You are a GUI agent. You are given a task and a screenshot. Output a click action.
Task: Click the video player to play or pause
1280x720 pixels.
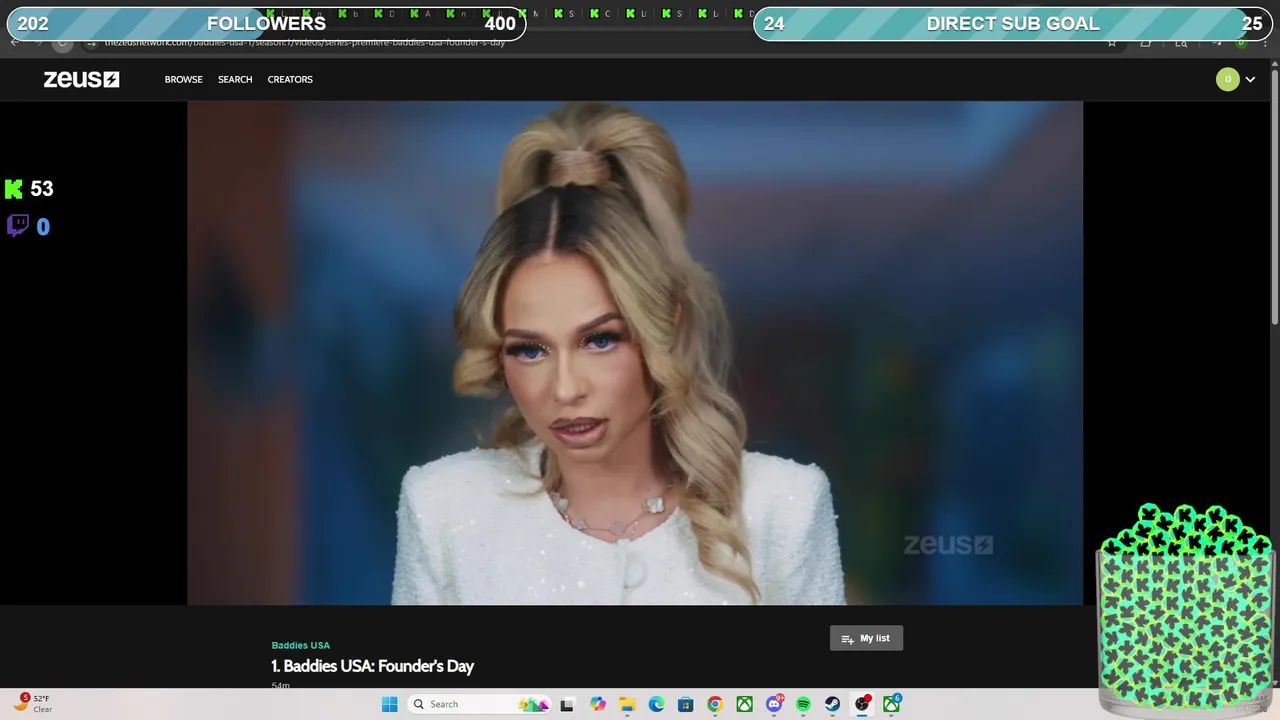point(635,353)
